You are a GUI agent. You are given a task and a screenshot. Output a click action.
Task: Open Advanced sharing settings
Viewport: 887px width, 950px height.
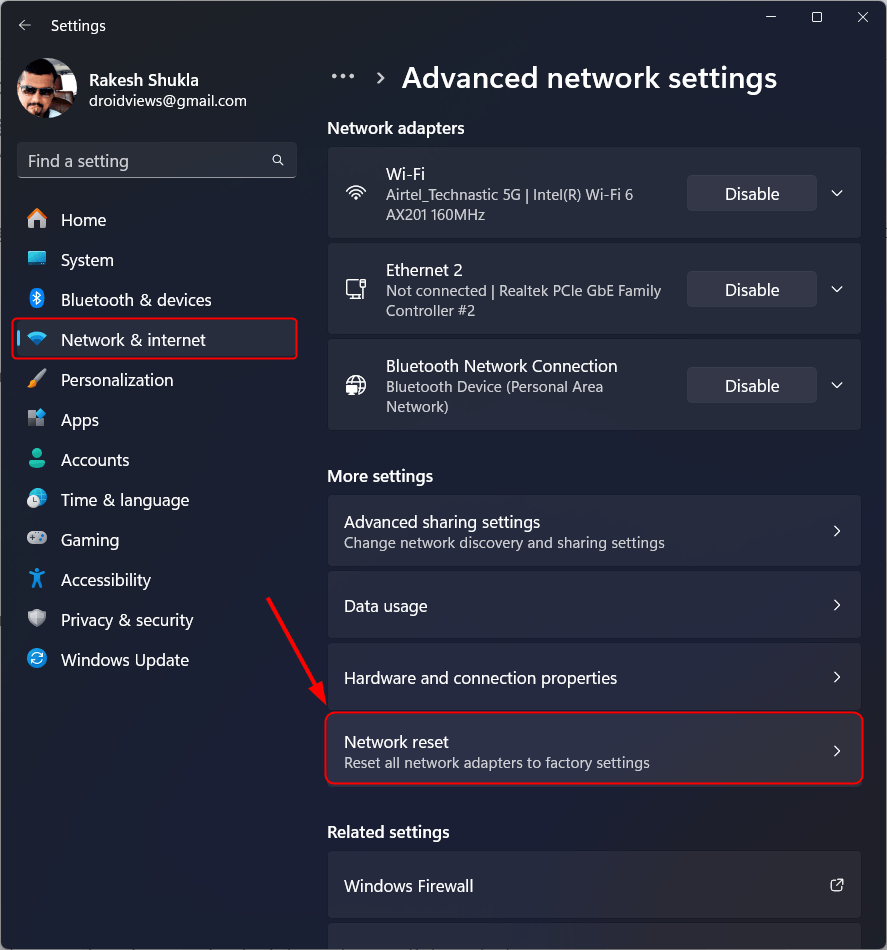tap(594, 531)
